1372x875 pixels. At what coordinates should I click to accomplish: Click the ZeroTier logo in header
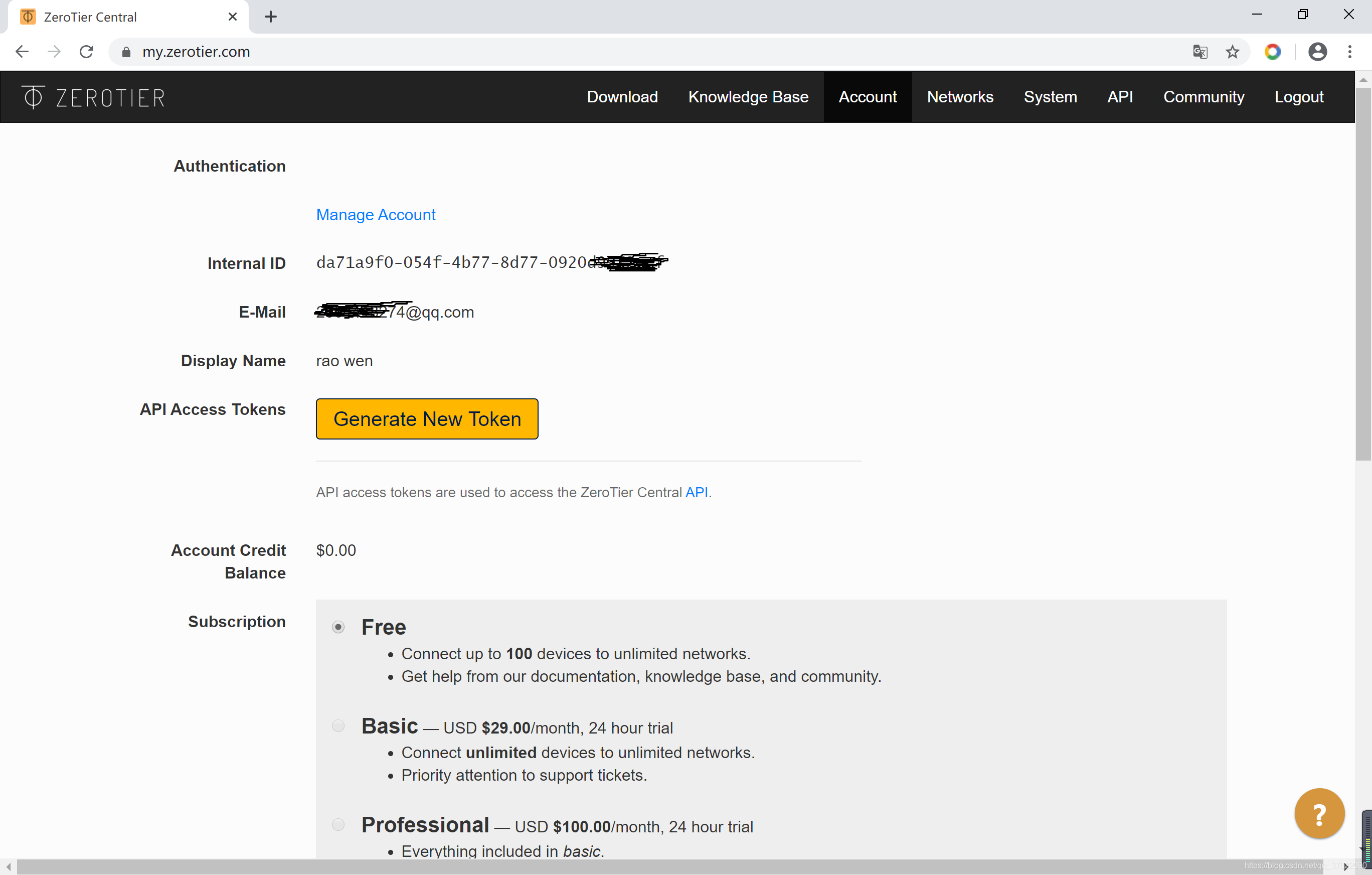(93, 97)
